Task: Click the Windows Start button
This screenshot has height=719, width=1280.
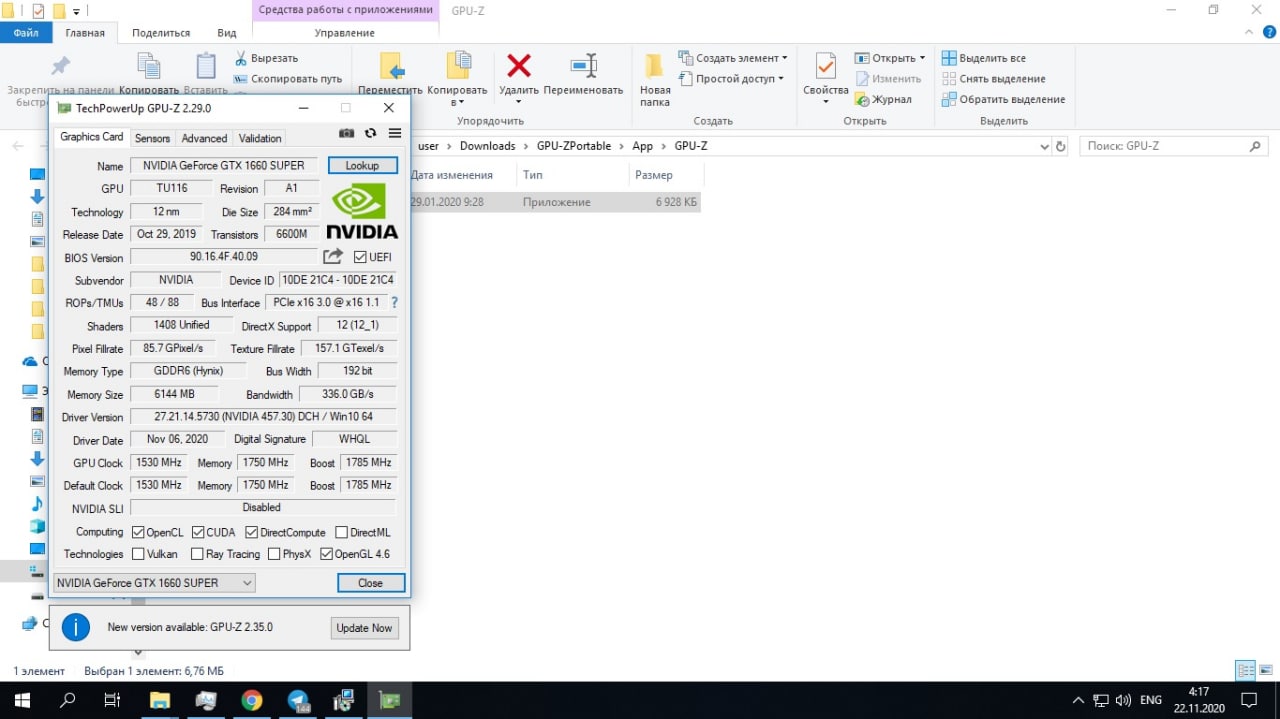Action: click(22, 700)
